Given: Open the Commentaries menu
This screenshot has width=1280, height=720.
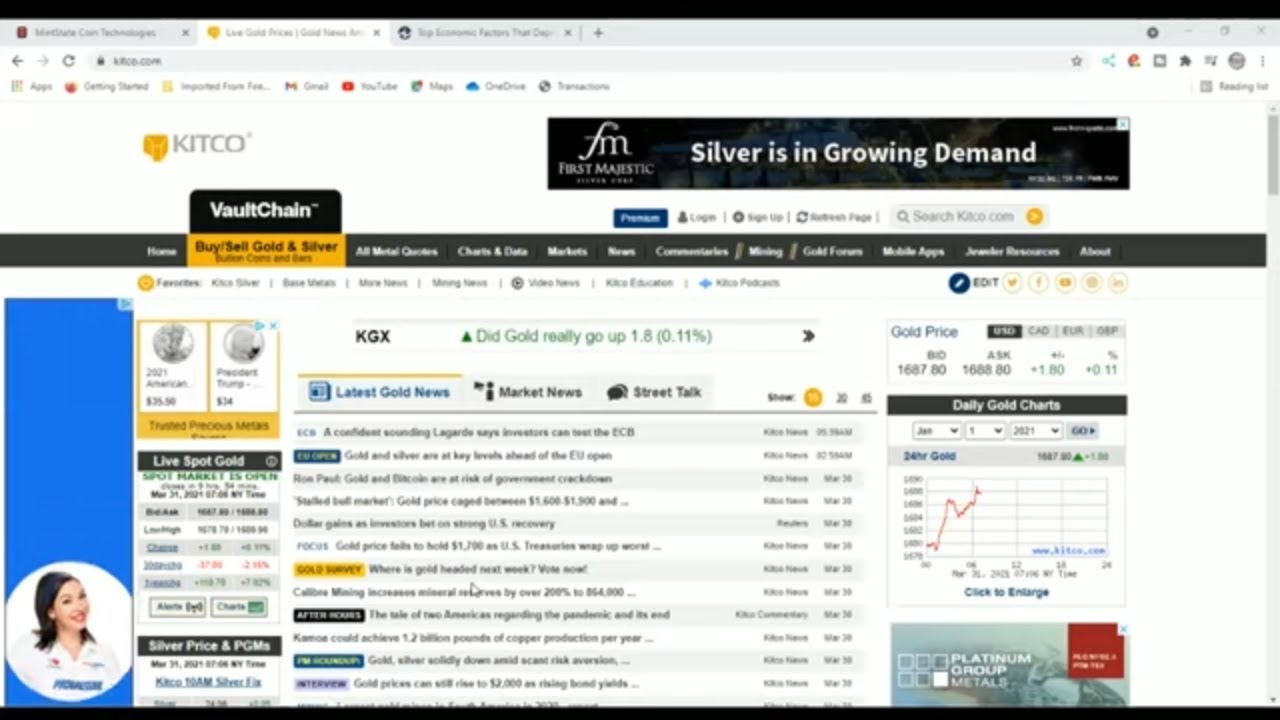Looking at the screenshot, I should [692, 251].
